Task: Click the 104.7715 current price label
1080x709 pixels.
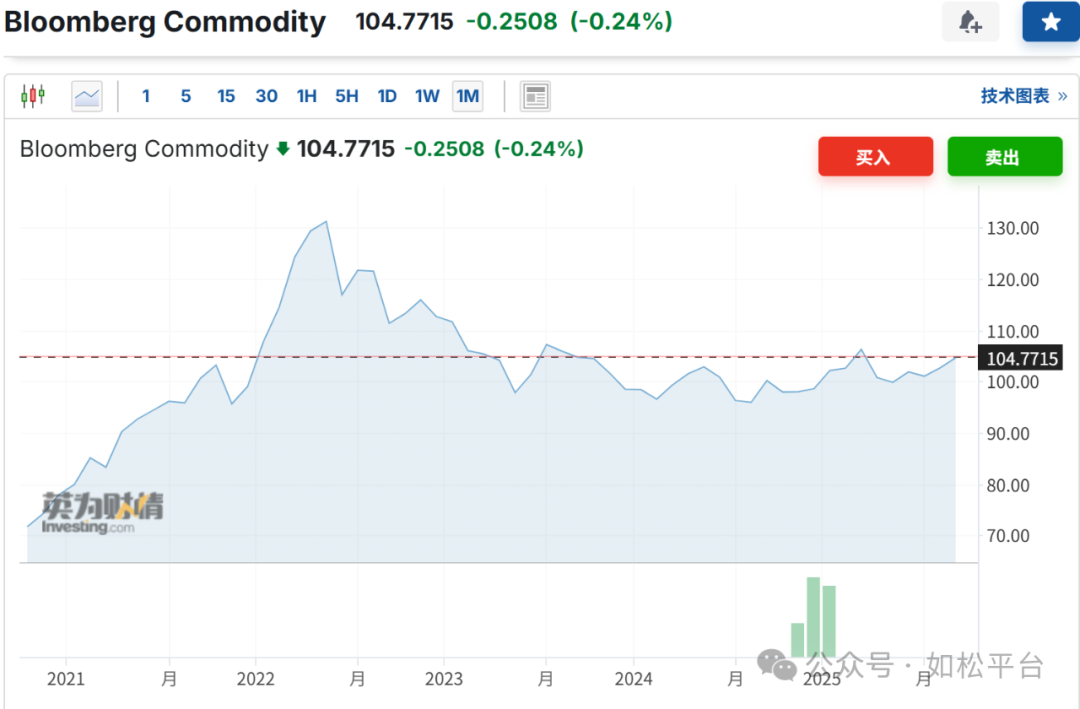Action: 1021,358
